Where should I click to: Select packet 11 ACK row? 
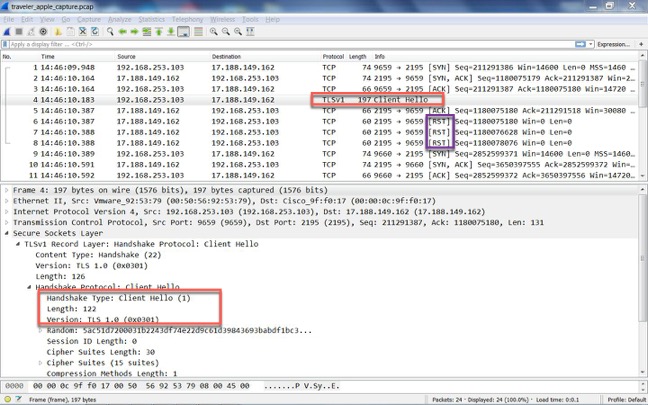(319, 175)
